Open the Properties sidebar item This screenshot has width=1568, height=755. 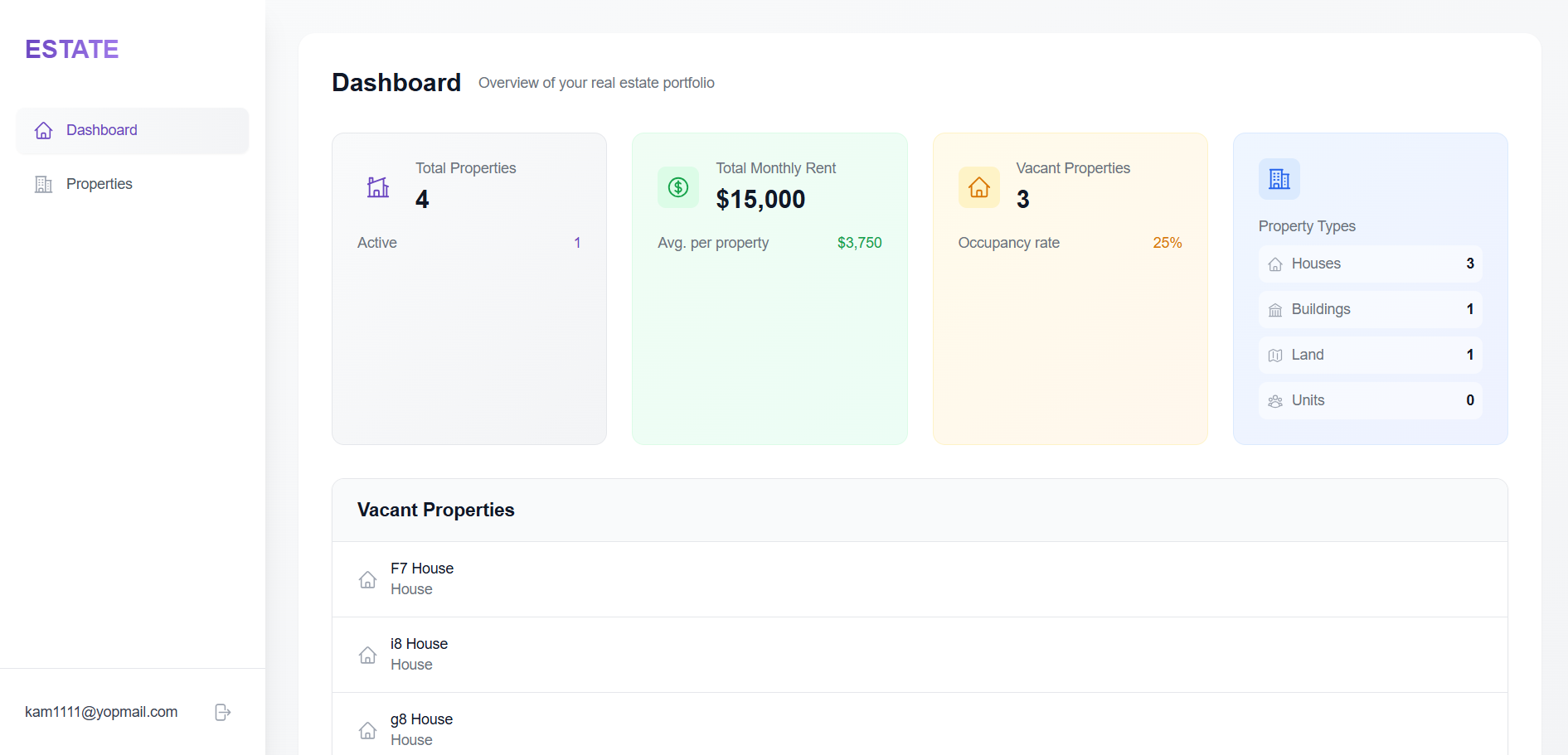pos(133,184)
